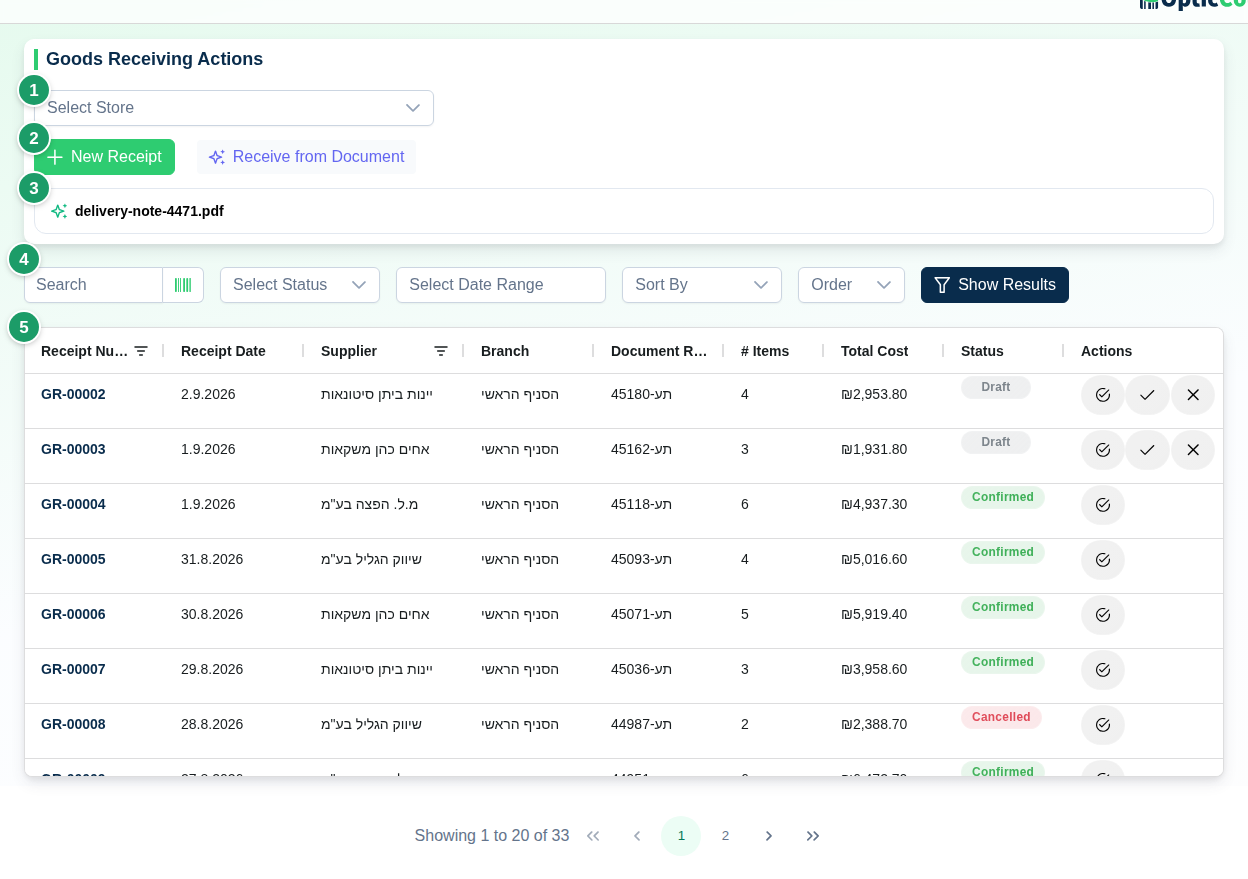Open receipt GR-00007
The width and height of the screenshot is (1248, 879).
[x=73, y=669]
